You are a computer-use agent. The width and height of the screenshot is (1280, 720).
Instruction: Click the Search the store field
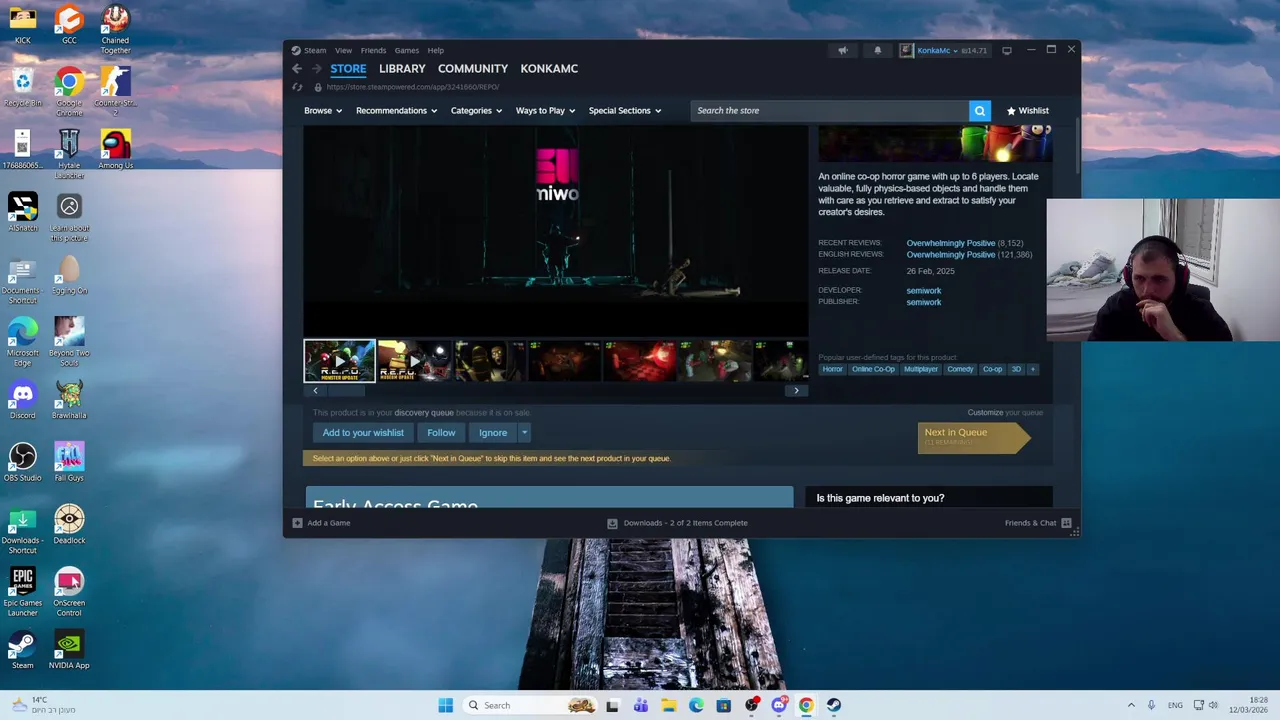[829, 111]
